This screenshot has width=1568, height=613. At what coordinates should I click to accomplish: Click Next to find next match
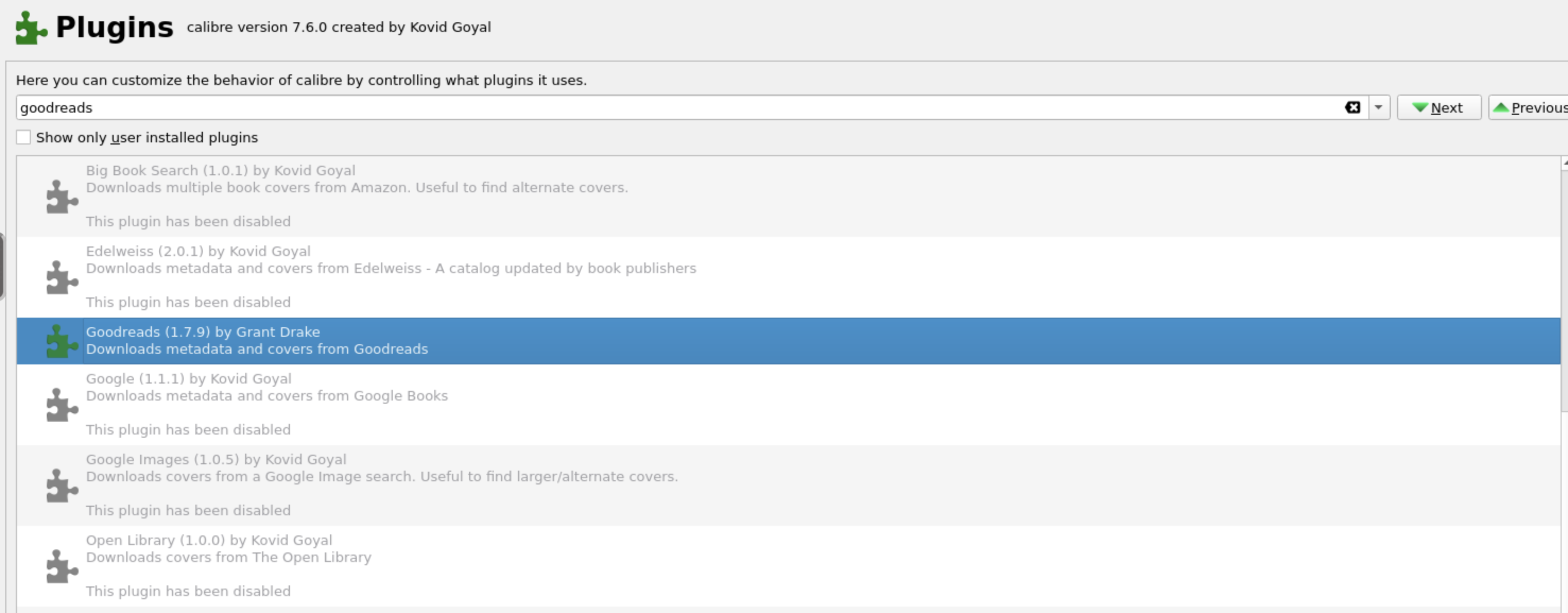tap(1438, 108)
